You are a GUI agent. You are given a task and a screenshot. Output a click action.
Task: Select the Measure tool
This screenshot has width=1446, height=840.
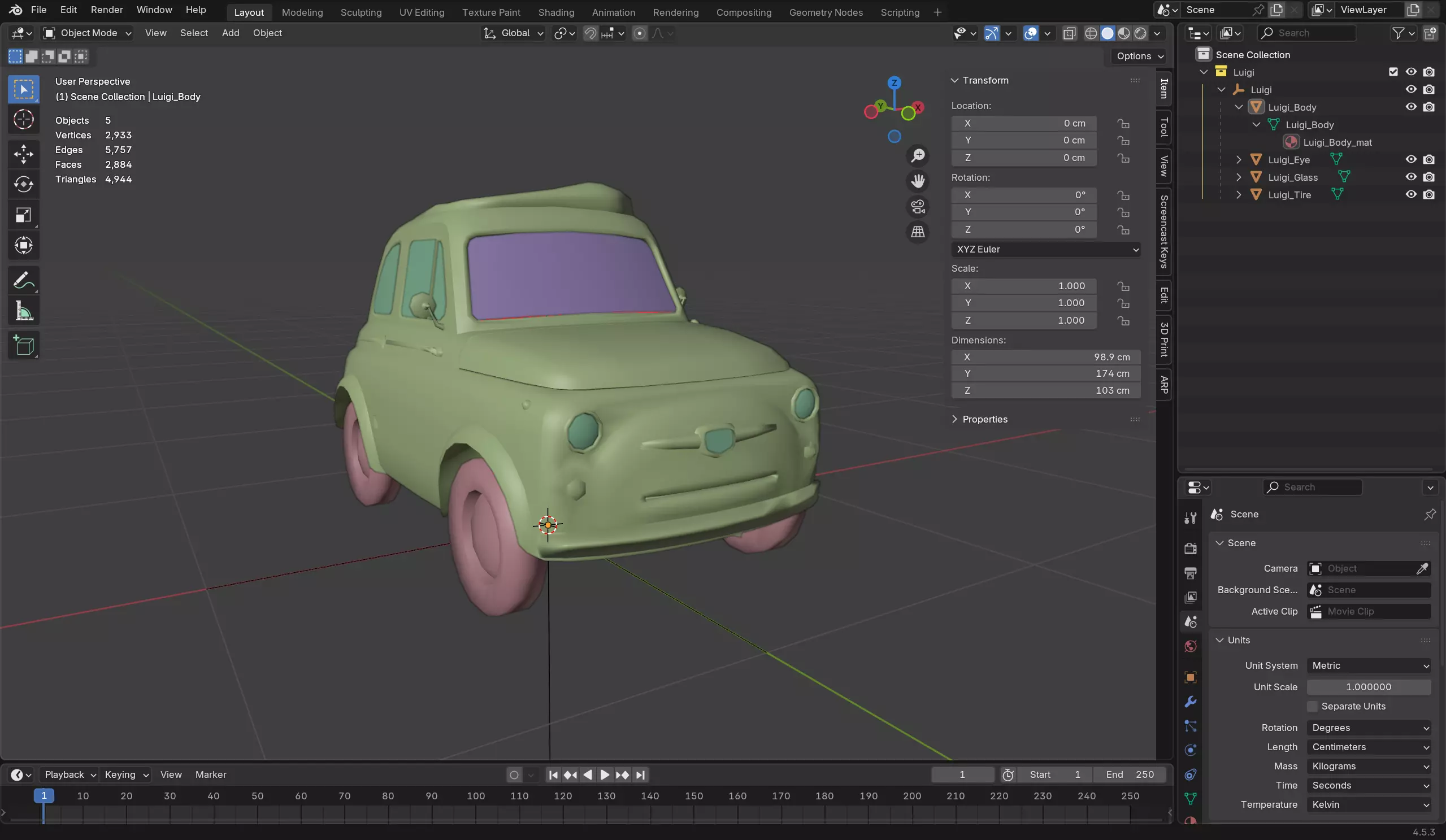(x=24, y=311)
